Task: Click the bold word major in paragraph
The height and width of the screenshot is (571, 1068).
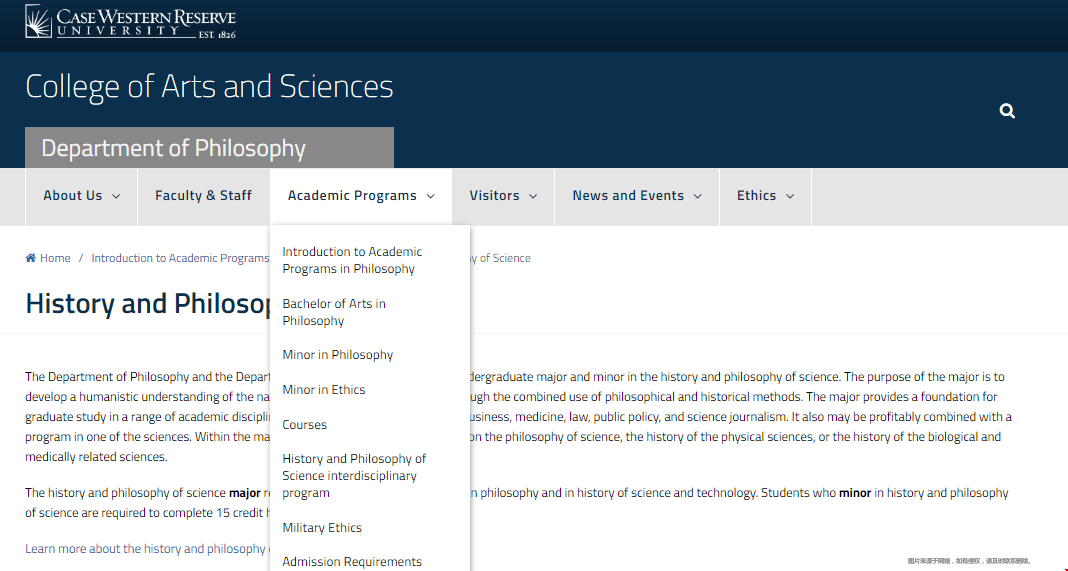Action: [245, 493]
